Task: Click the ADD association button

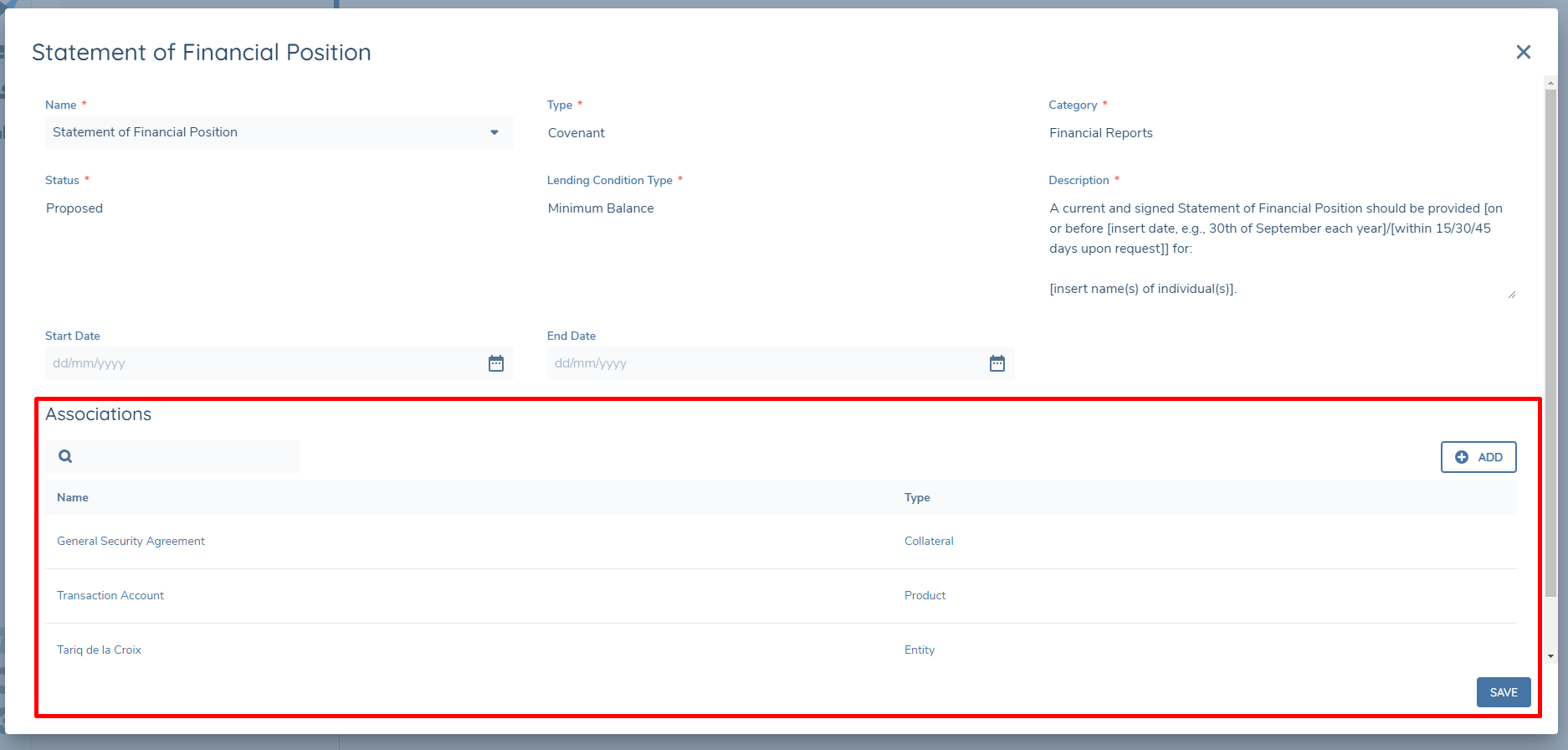Action: 1478,457
